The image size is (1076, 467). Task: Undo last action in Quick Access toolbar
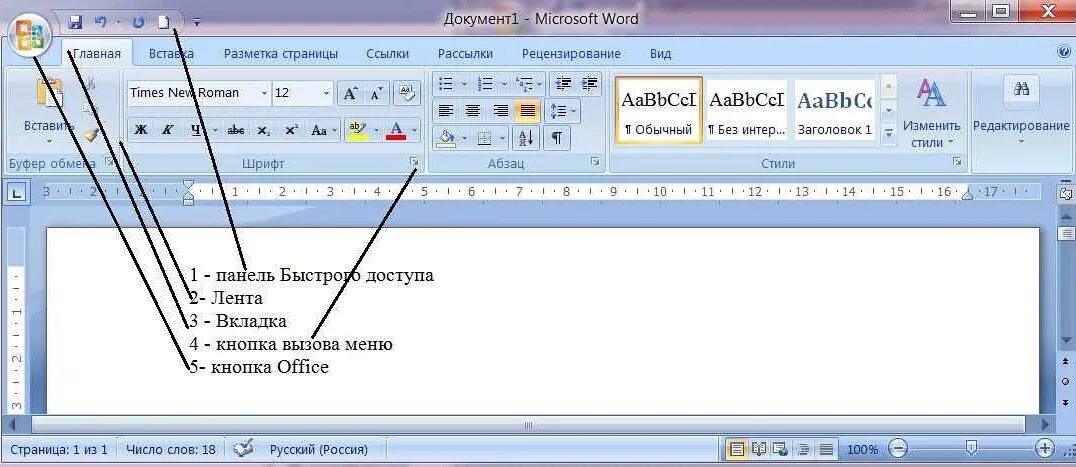tap(101, 22)
